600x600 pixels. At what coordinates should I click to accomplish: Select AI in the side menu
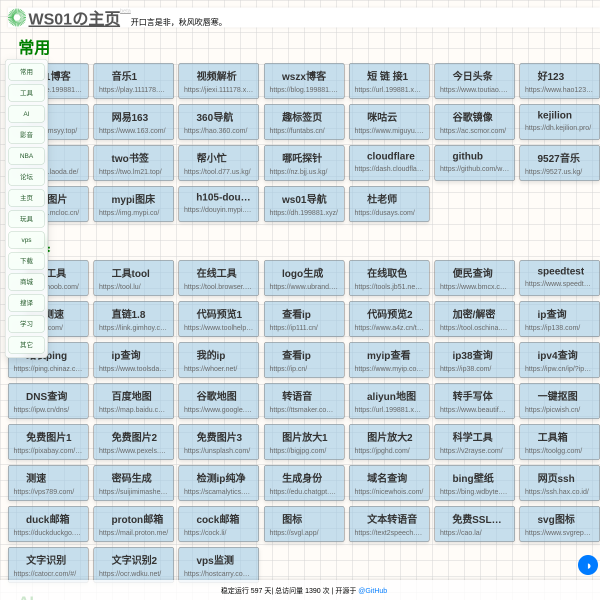(x=26, y=114)
